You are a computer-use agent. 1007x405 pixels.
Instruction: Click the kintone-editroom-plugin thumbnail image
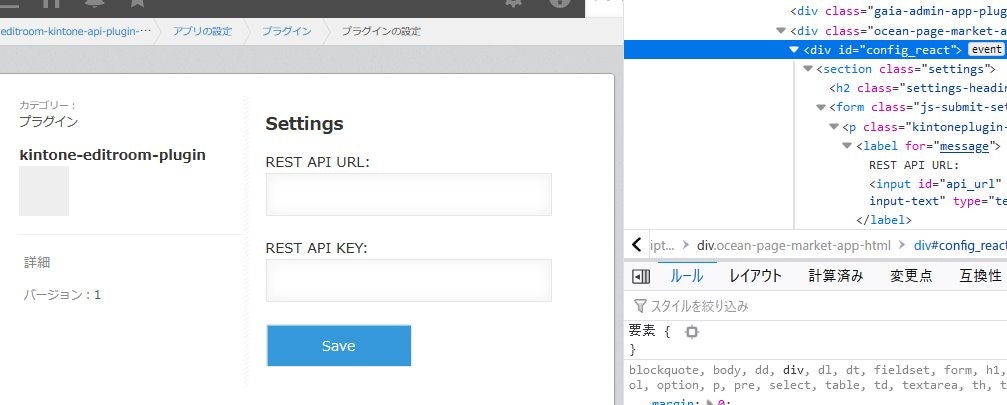44,191
